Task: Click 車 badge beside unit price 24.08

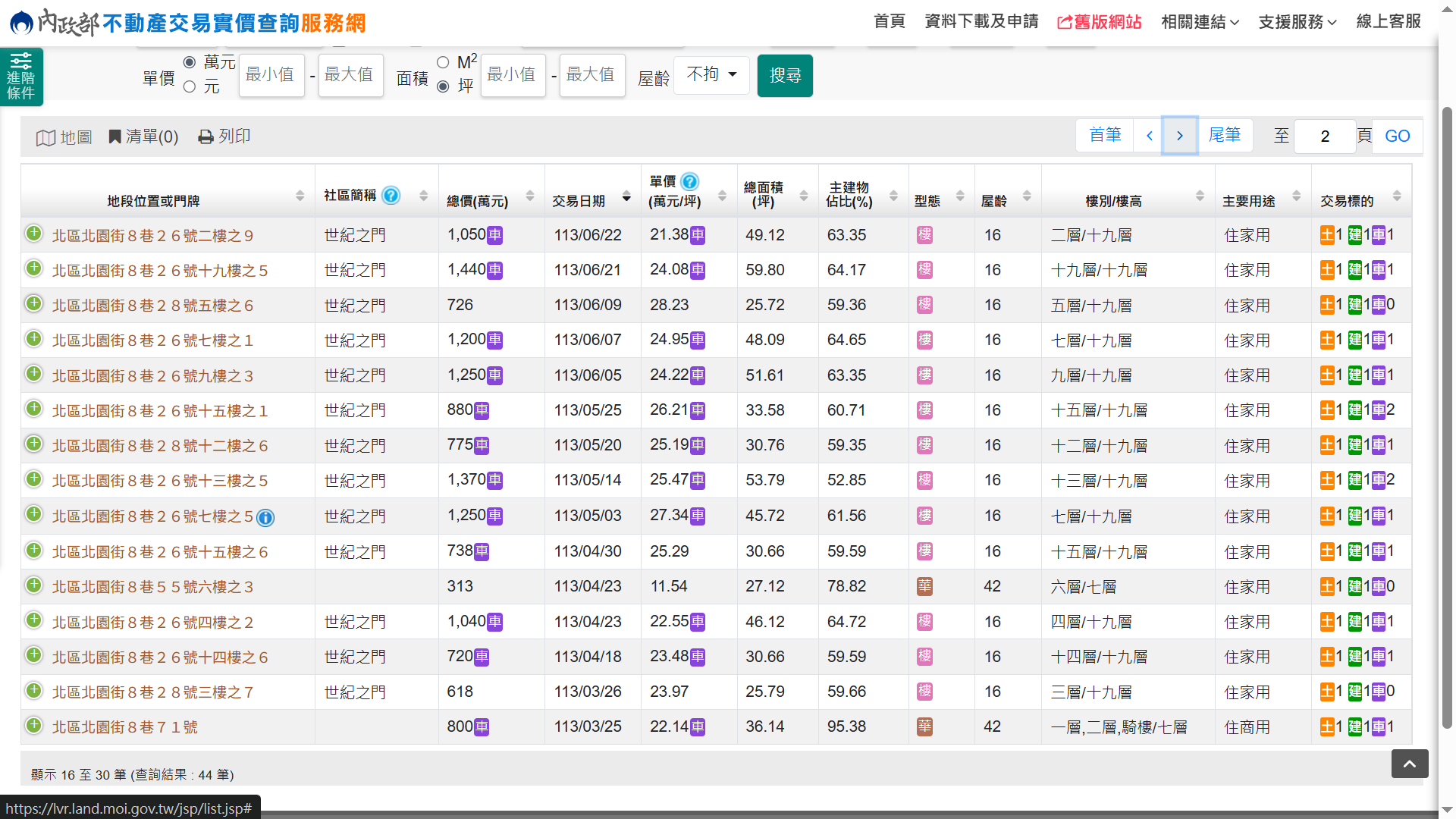Action: pos(698,270)
